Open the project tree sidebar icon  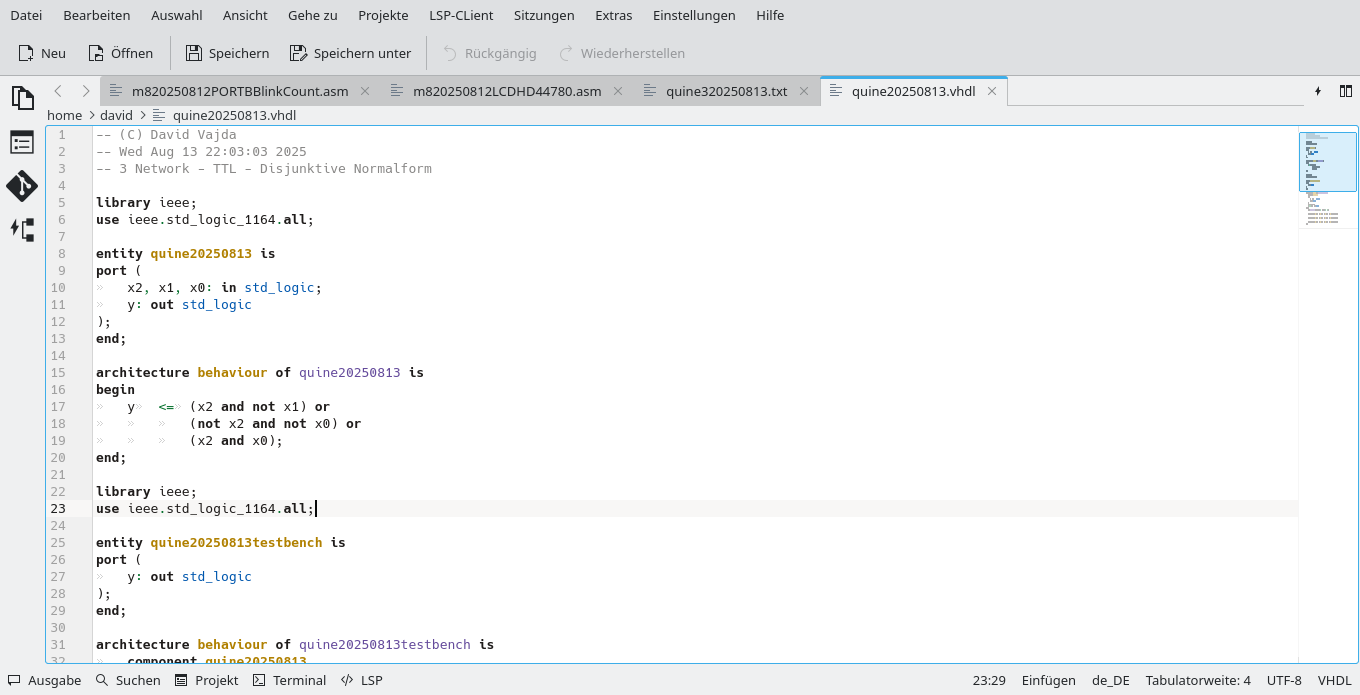(22, 142)
